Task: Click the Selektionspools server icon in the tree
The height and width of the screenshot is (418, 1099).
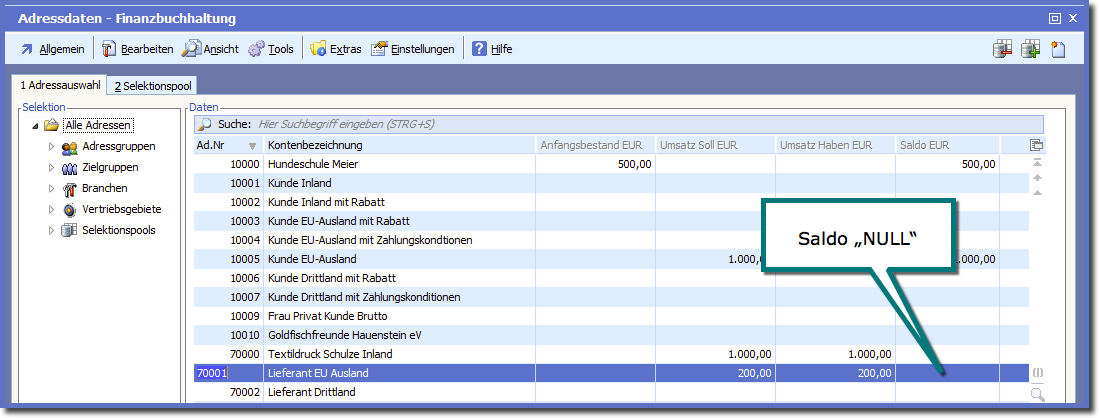Action: [70, 231]
